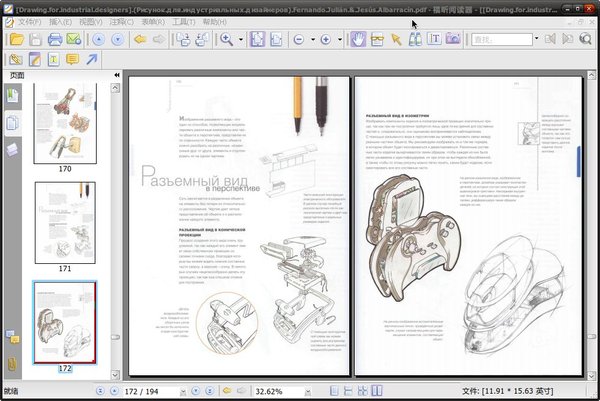The height and width of the screenshot is (401, 600).
Task: Open the attachments paperclip panel
Action: point(12,362)
